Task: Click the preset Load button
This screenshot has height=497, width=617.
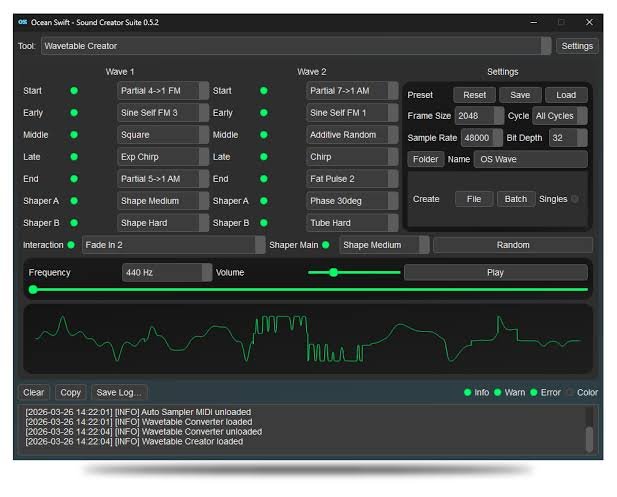Action: click(x=566, y=95)
